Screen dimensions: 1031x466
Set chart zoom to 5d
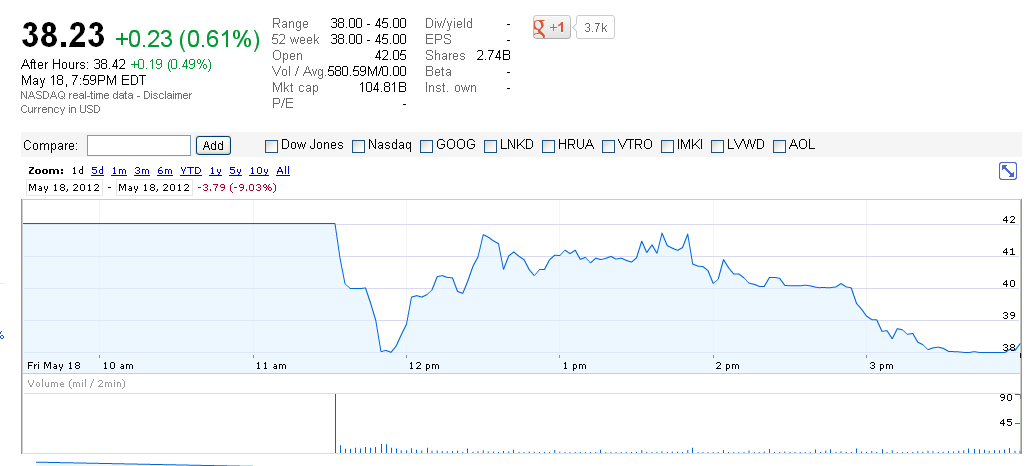[97, 171]
